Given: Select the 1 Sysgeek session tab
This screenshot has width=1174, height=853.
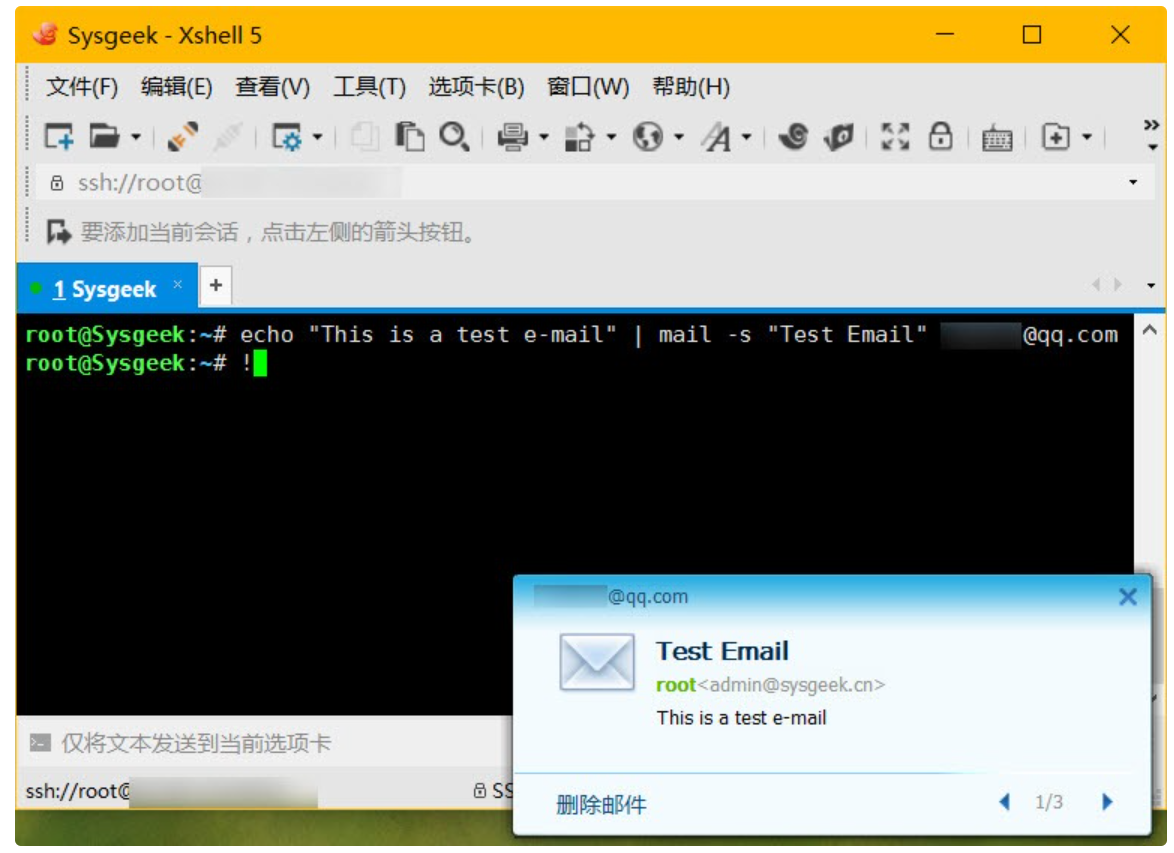Looking at the screenshot, I should coord(105,289).
